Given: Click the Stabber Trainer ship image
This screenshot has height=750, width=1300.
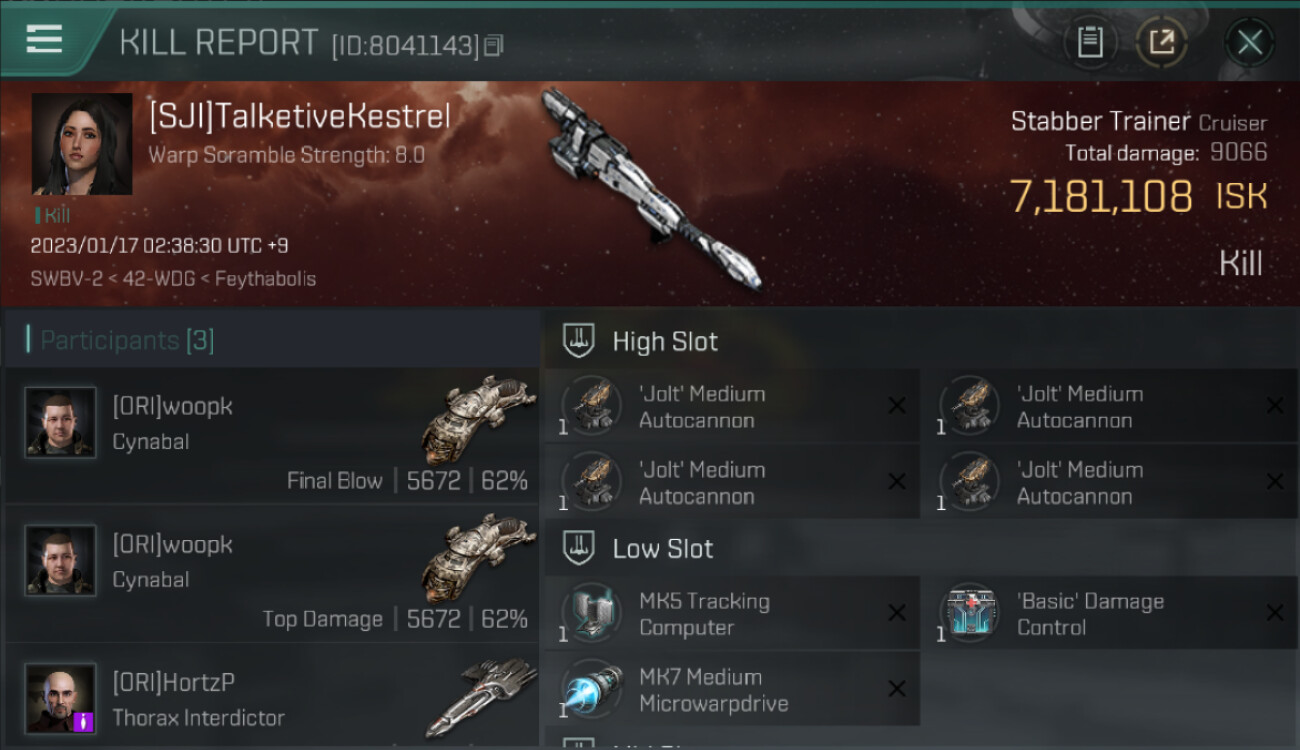Looking at the screenshot, I should [652, 187].
